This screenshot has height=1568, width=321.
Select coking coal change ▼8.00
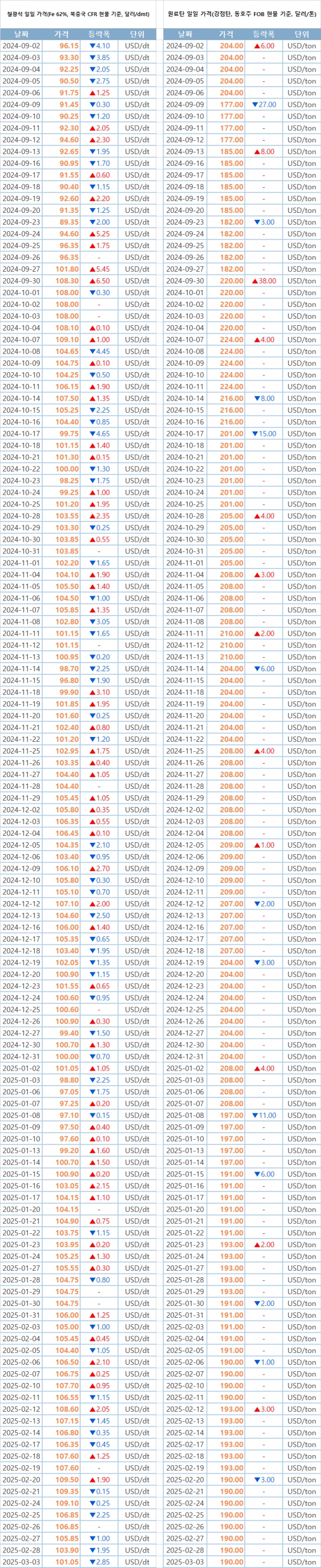coord(264,399)
